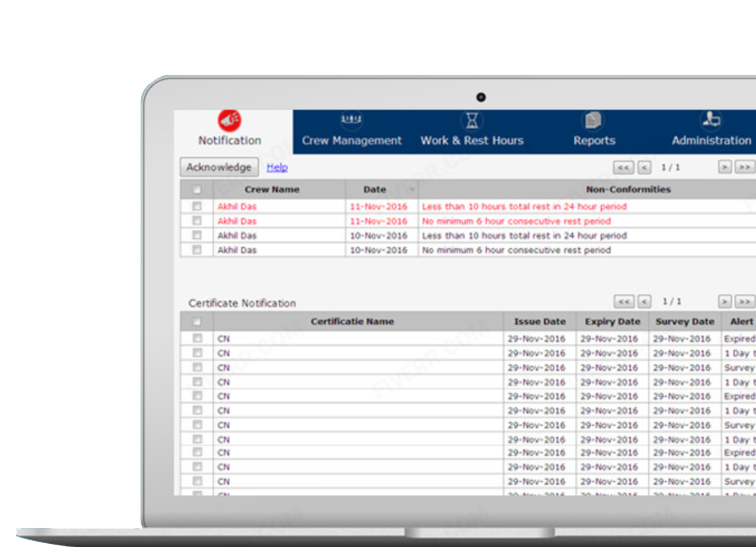Open the Reports tab
The height and width of the screenshot is (547, 756).
[x=594, y=141]
